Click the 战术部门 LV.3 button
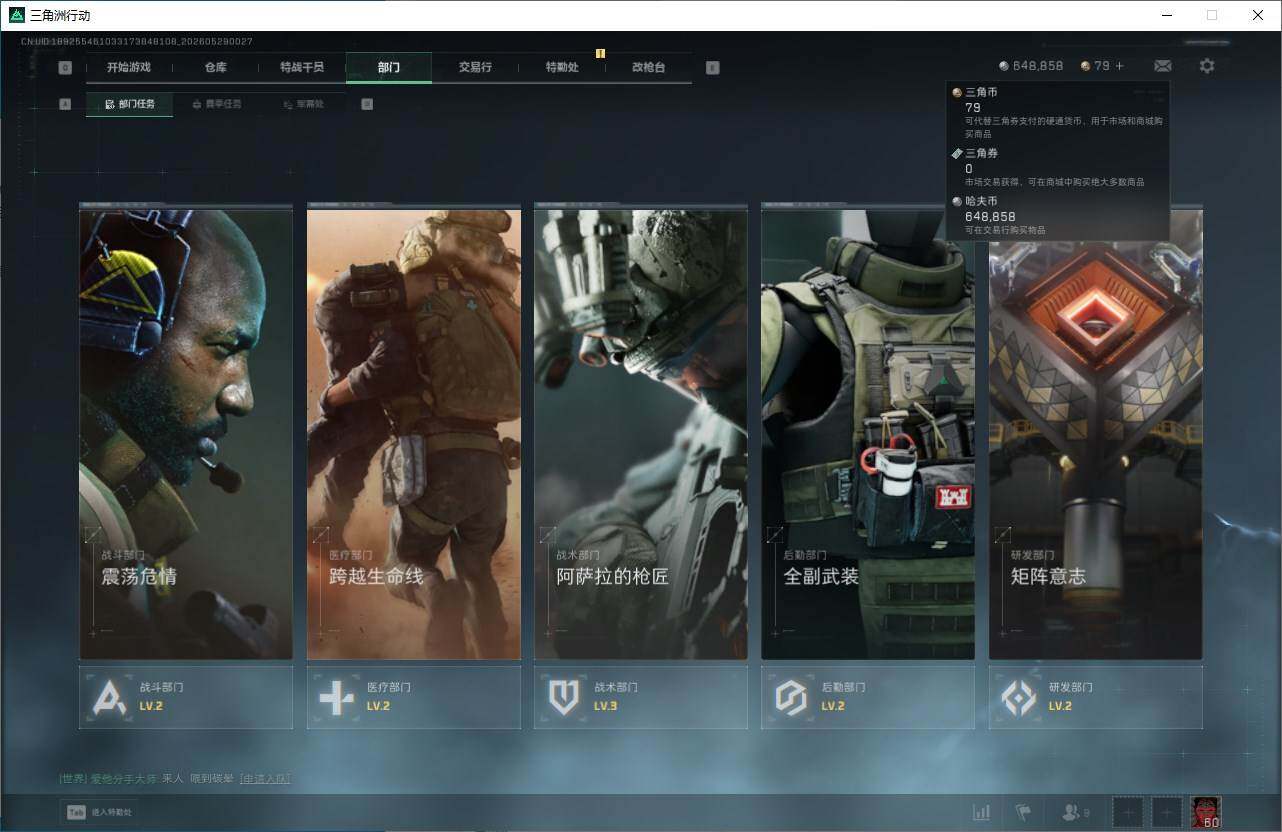 pyautogui.click(x=641, y=697)
